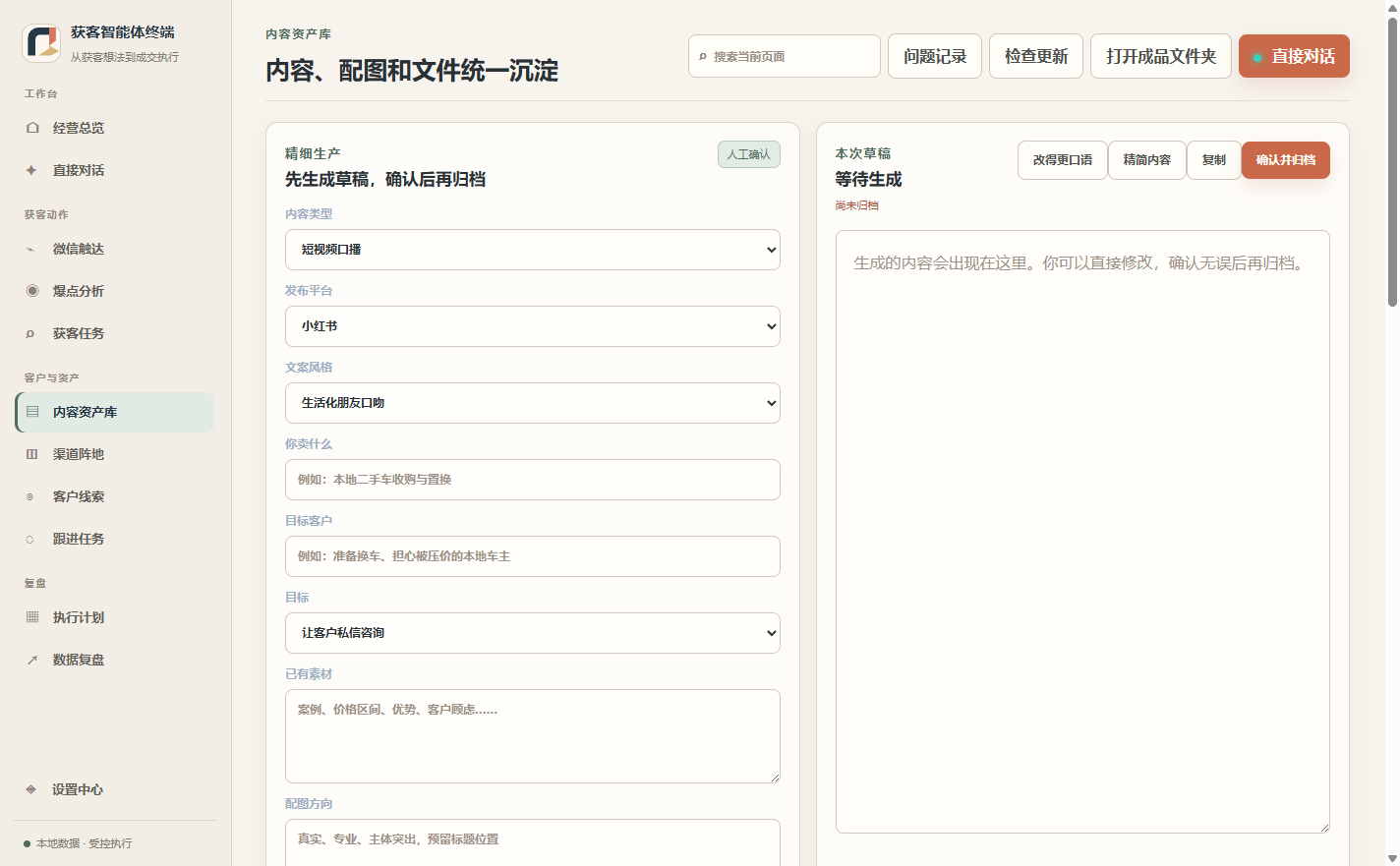Open 执行计划 menu item

click(115, 617)
